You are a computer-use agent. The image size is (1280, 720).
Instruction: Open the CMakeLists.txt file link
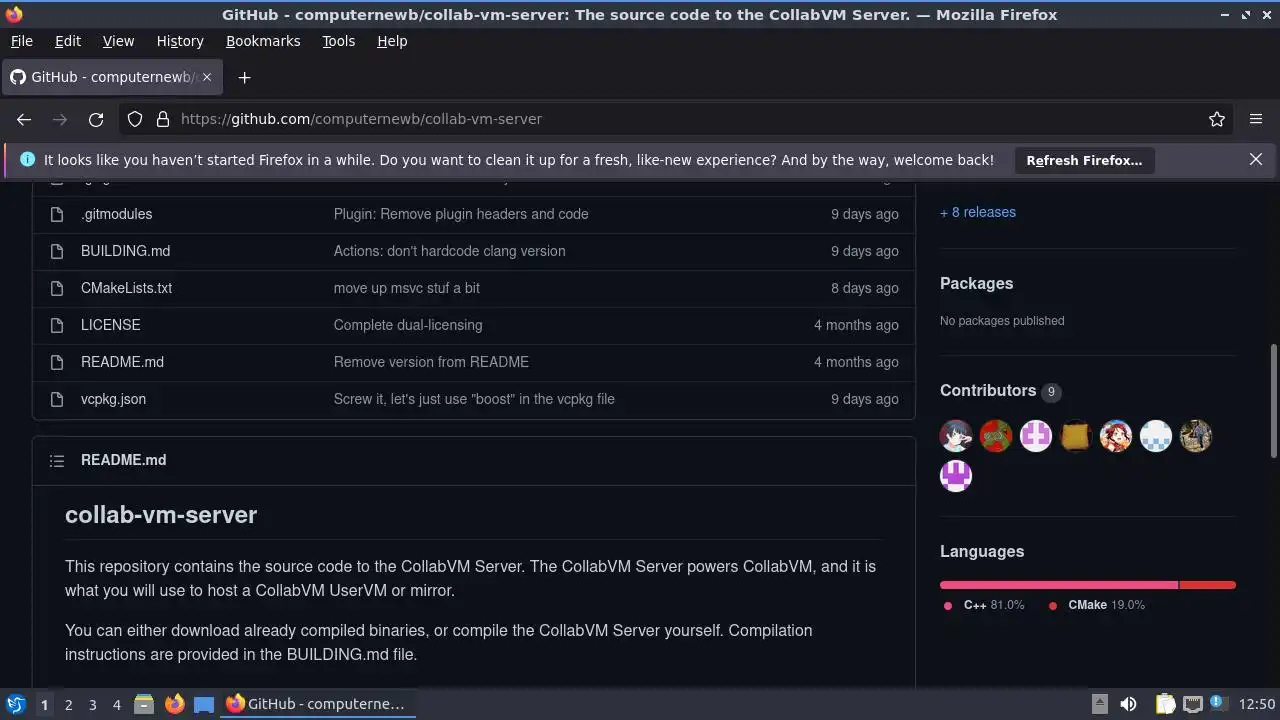point(127,288)
